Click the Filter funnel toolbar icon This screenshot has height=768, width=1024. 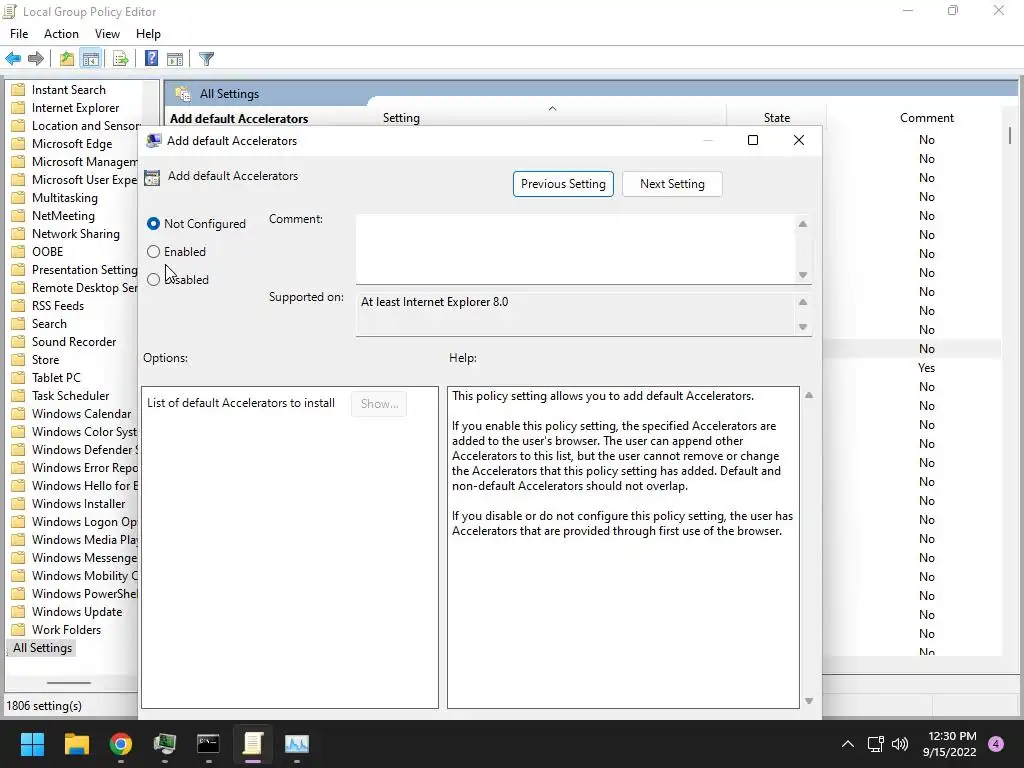point(206,59)
